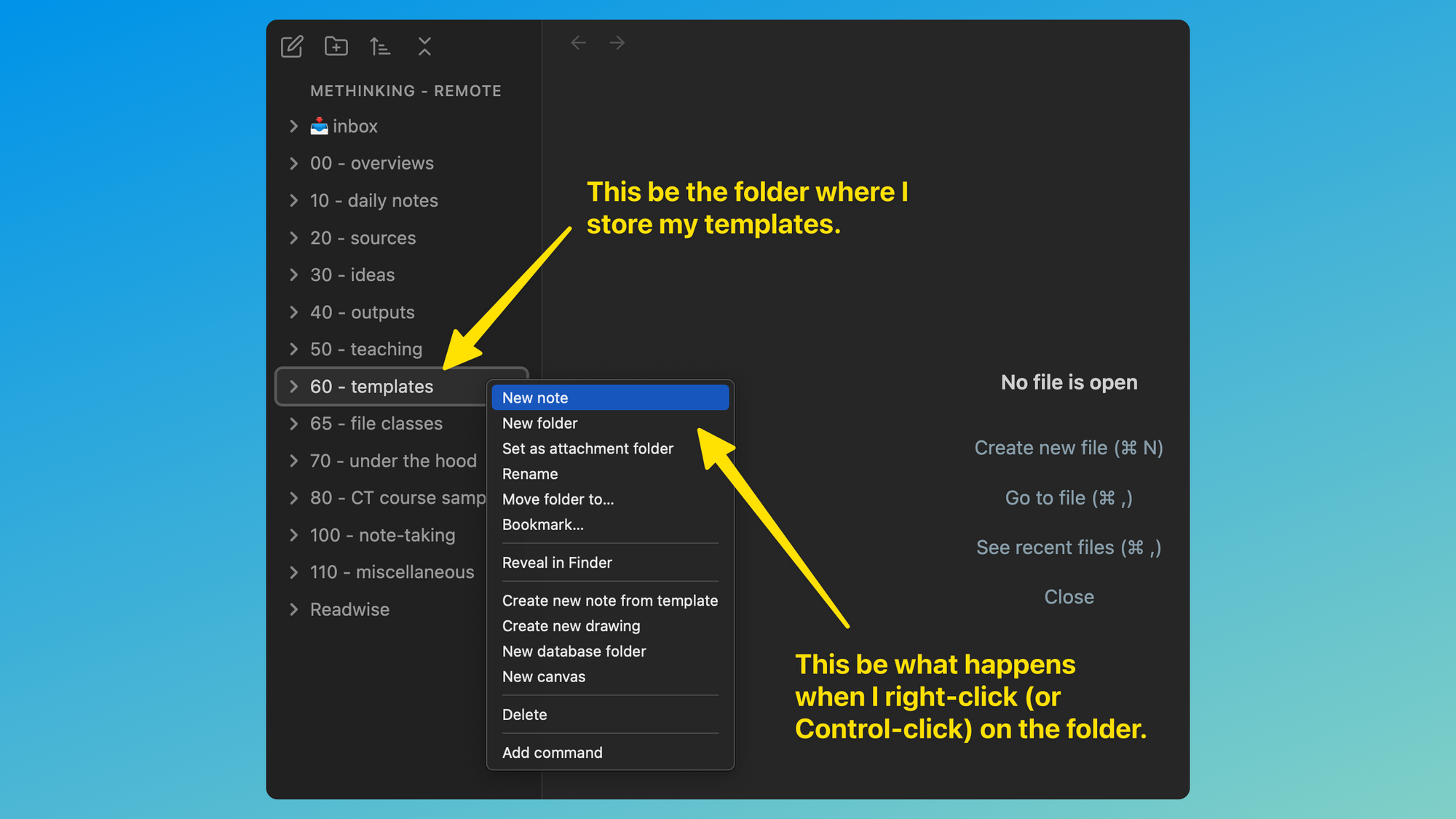1456x819 pixels.
Task: Select Create new note from template
Action: (609, 601)
